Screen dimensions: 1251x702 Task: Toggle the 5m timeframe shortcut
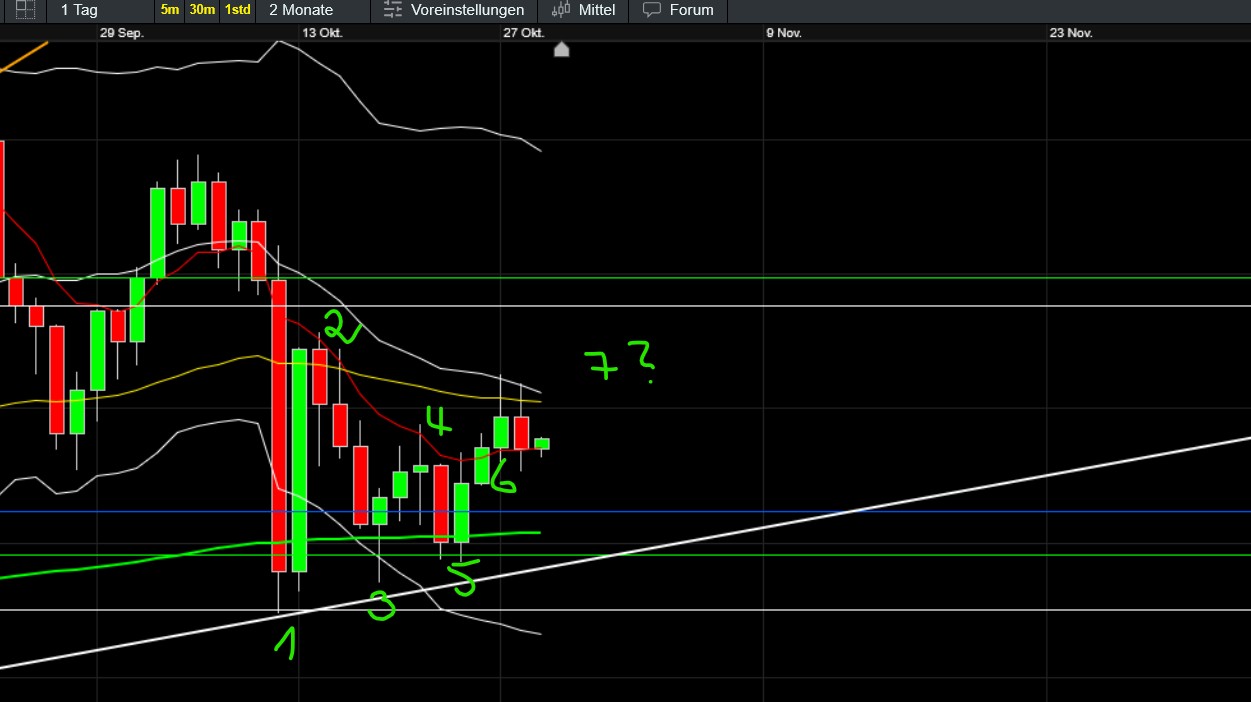[170, 10]
